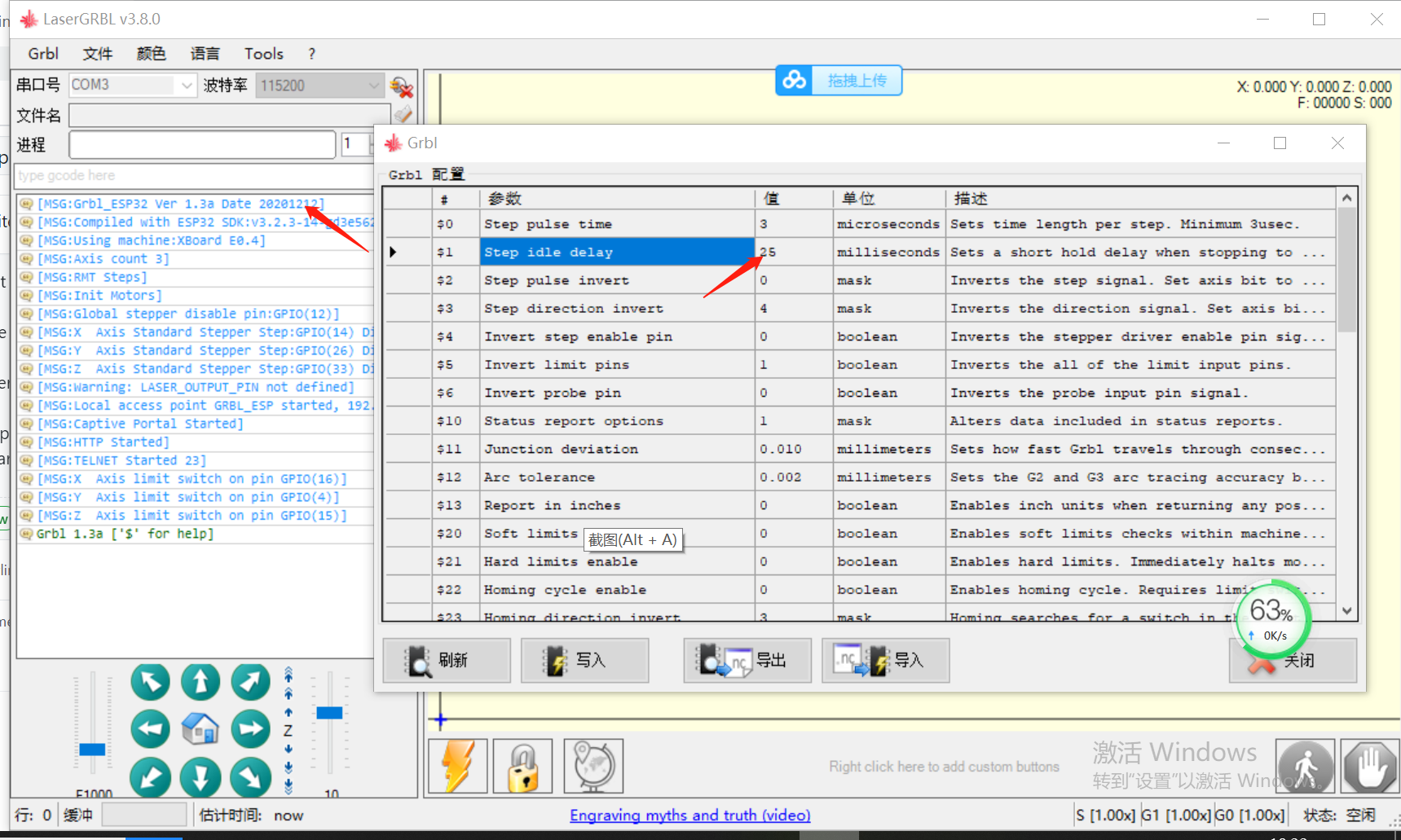Click the 刷新 refresh button

click(447, 660)
